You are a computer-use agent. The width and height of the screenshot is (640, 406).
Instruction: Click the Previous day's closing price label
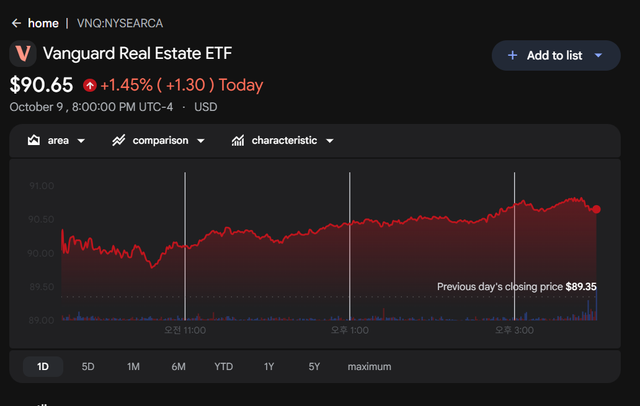coord(517,286)
